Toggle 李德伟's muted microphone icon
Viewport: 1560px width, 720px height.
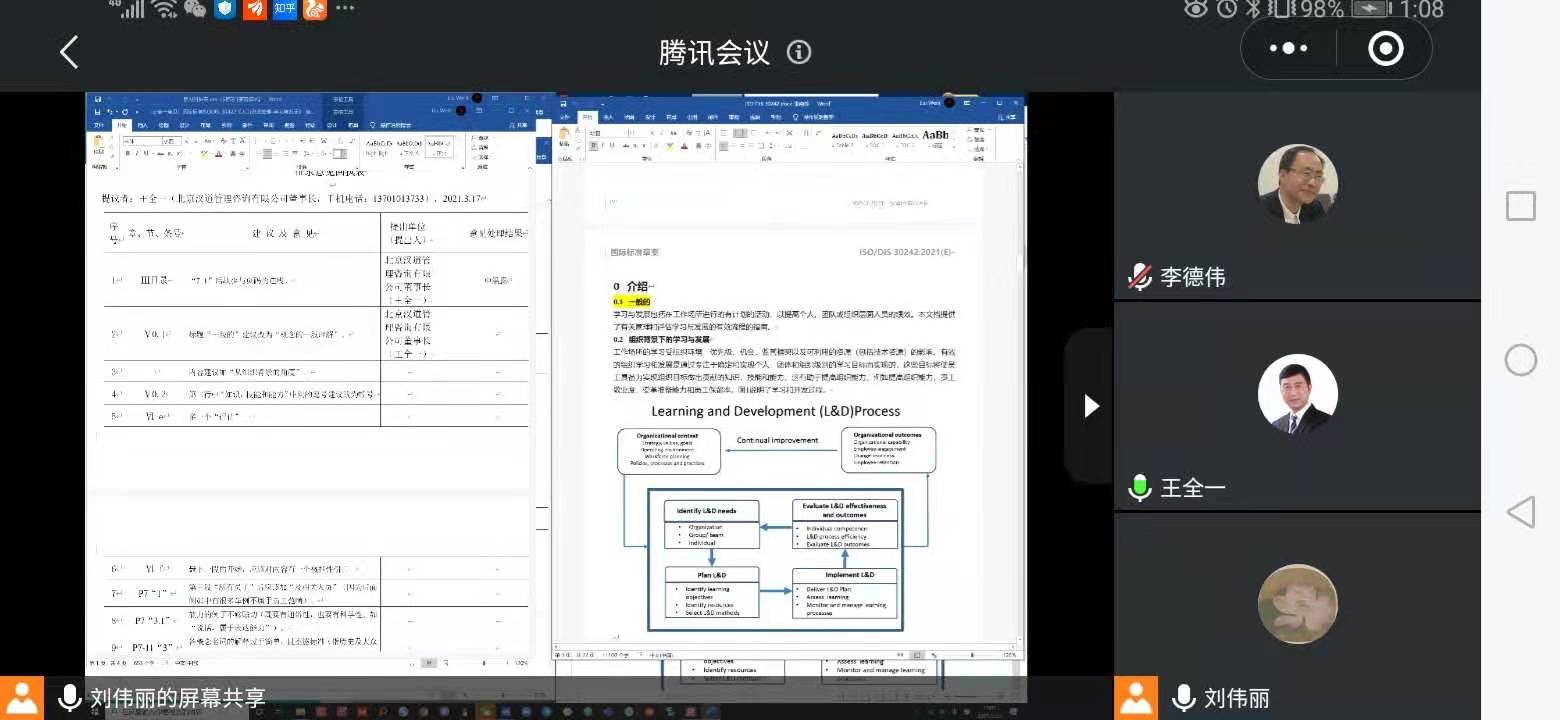[1140, 276]
